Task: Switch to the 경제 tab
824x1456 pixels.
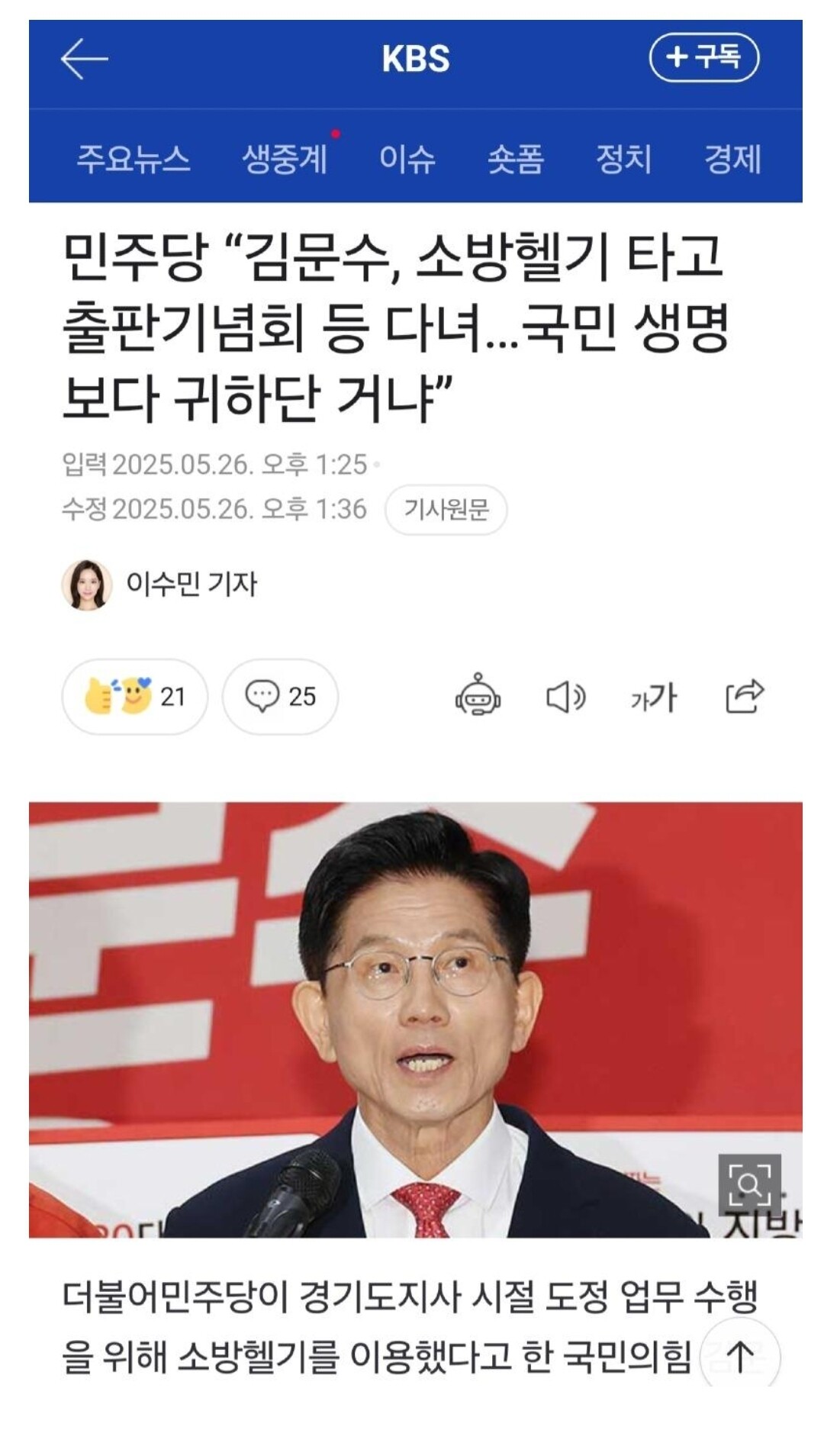Action: pyautogui.click(x=732, y=159)
